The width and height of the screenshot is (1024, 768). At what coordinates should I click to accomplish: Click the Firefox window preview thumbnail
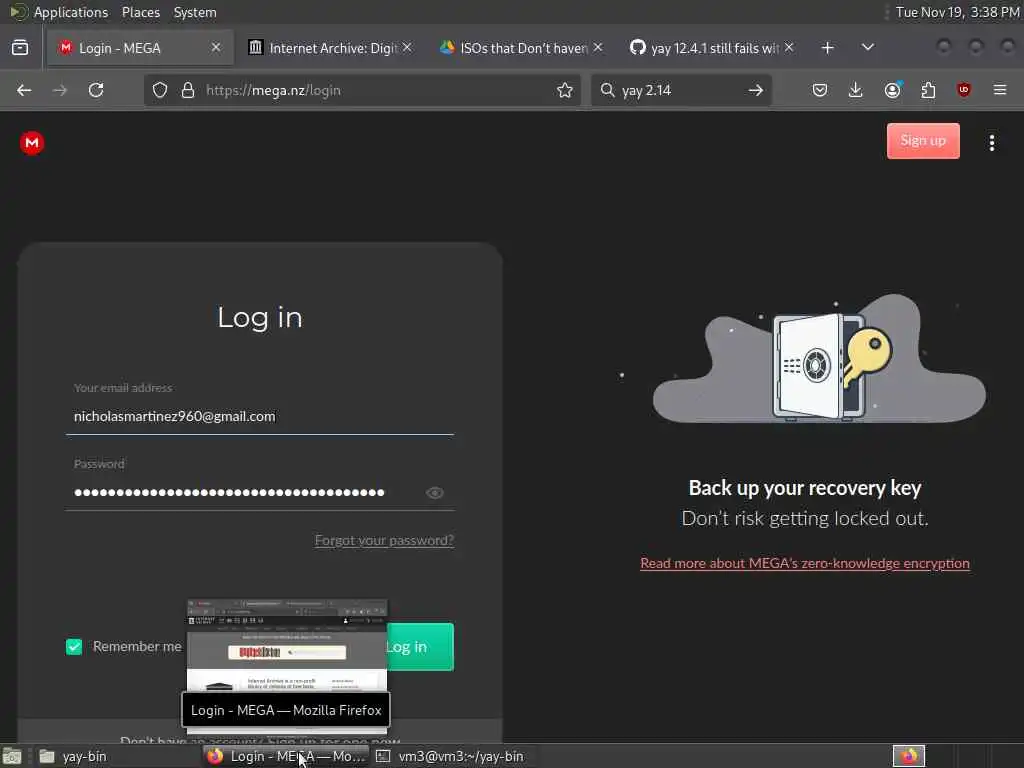tap(287, 645)
